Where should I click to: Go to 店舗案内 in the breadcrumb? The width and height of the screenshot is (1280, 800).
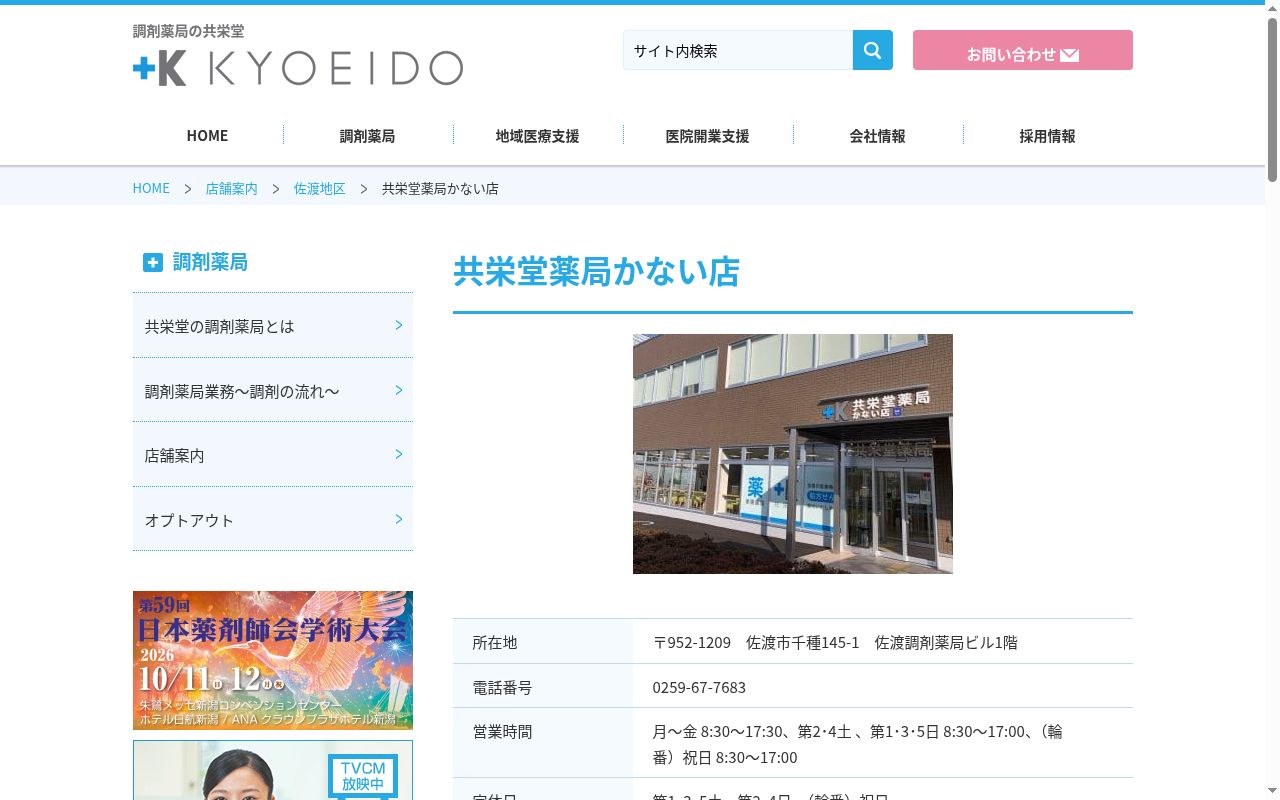(x=231, y=188)
